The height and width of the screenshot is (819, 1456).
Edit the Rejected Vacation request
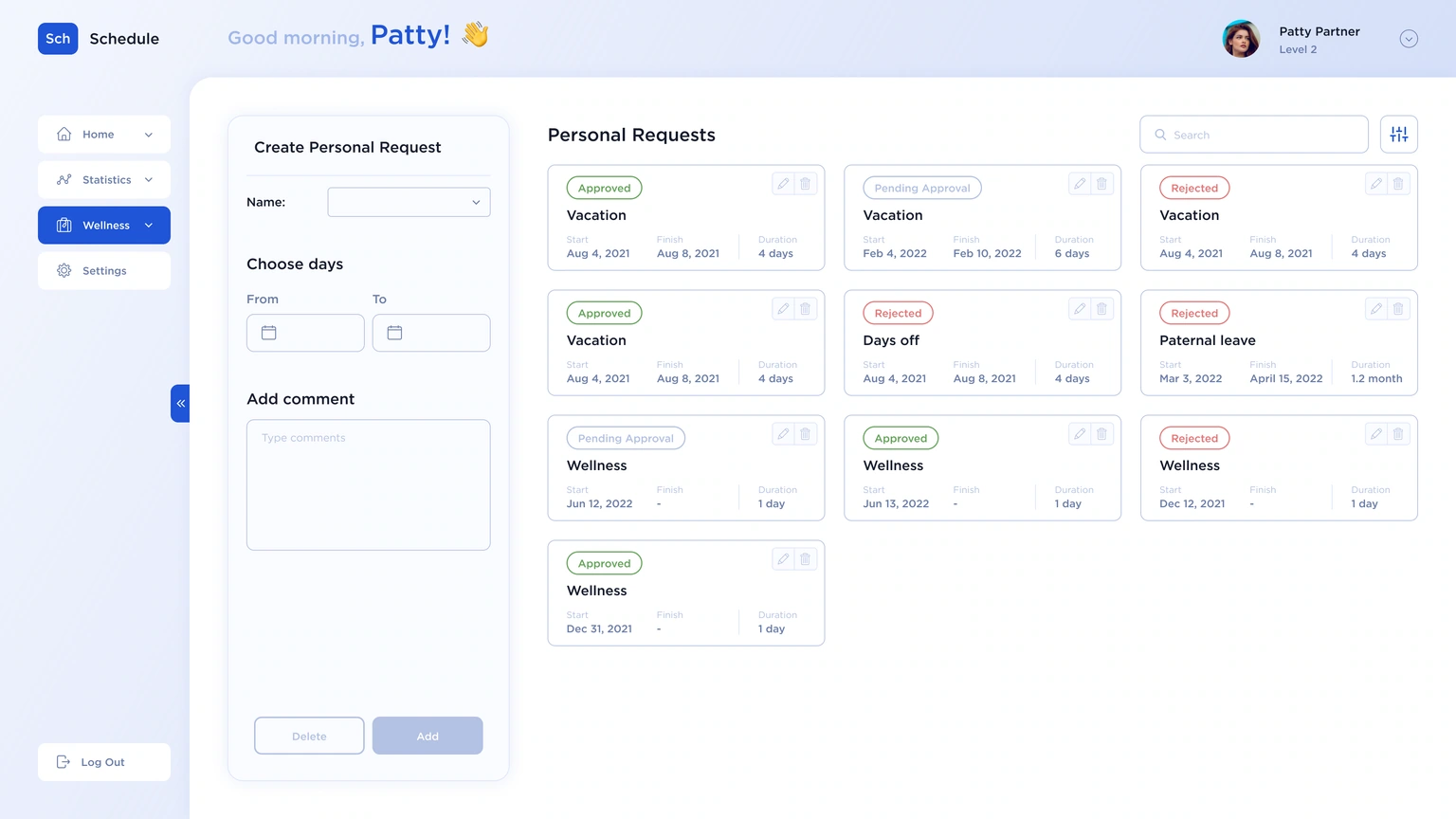point(1376,184)
